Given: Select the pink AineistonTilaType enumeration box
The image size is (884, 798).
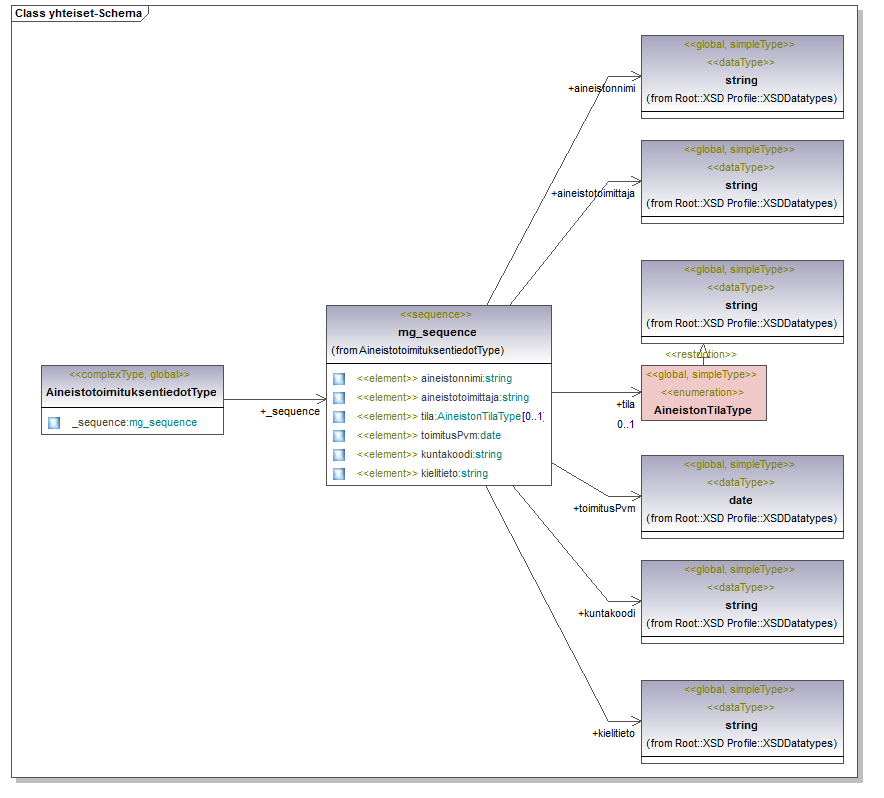Looking at the screenshot, I should pos(703,392).
